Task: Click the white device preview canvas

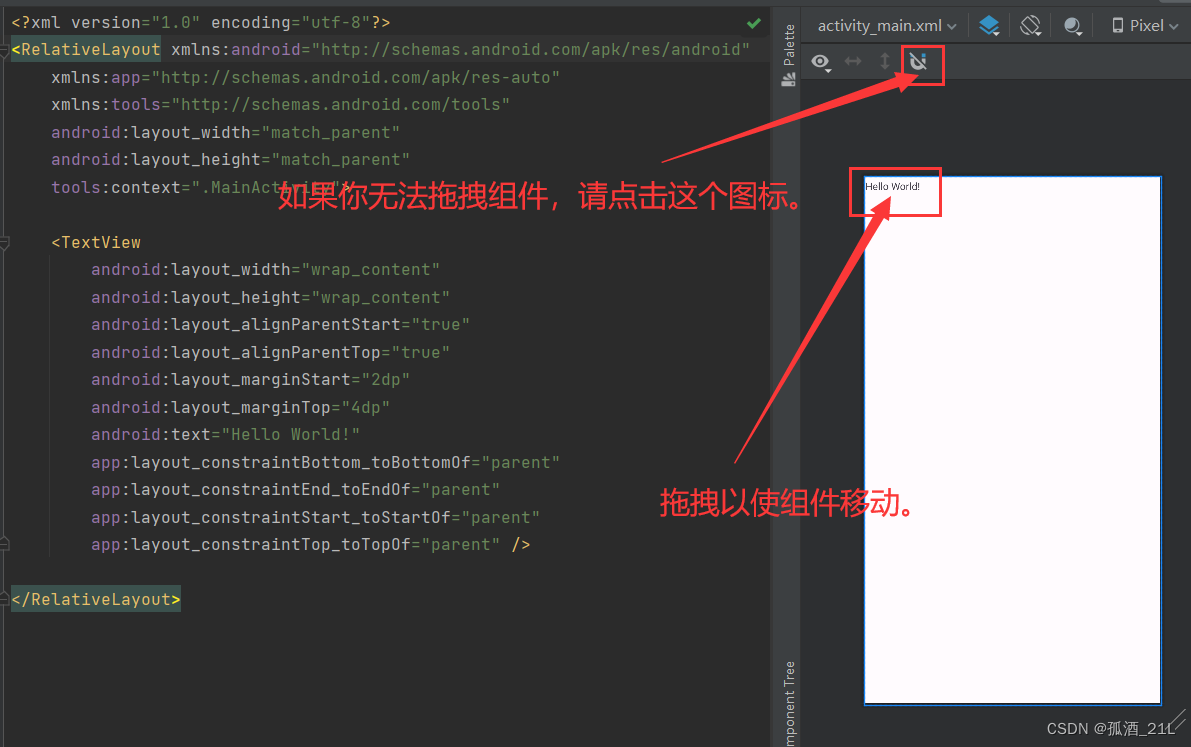Action: click(1013, 441)
